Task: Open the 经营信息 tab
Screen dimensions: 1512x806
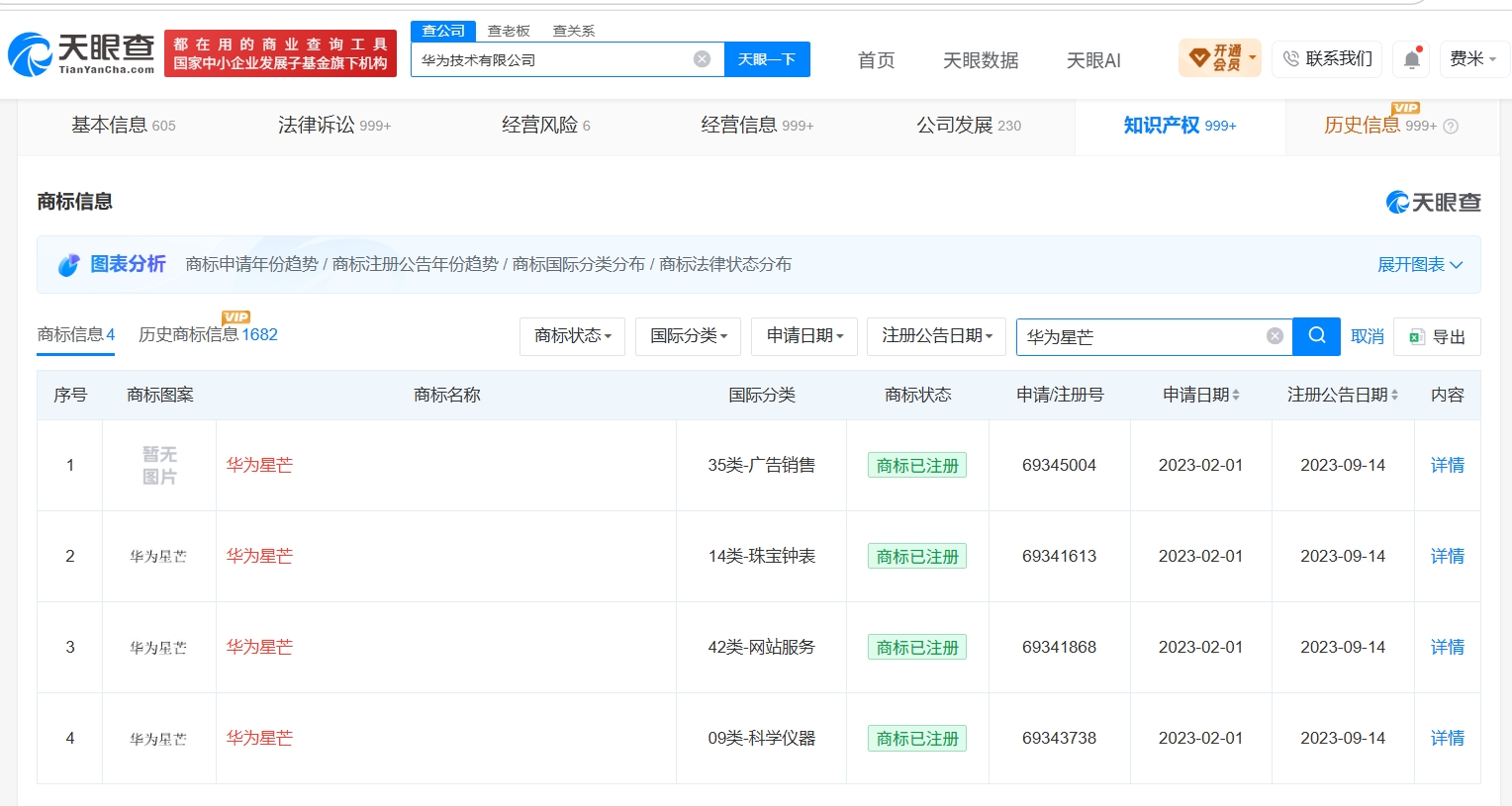Action: coord(757,126)
